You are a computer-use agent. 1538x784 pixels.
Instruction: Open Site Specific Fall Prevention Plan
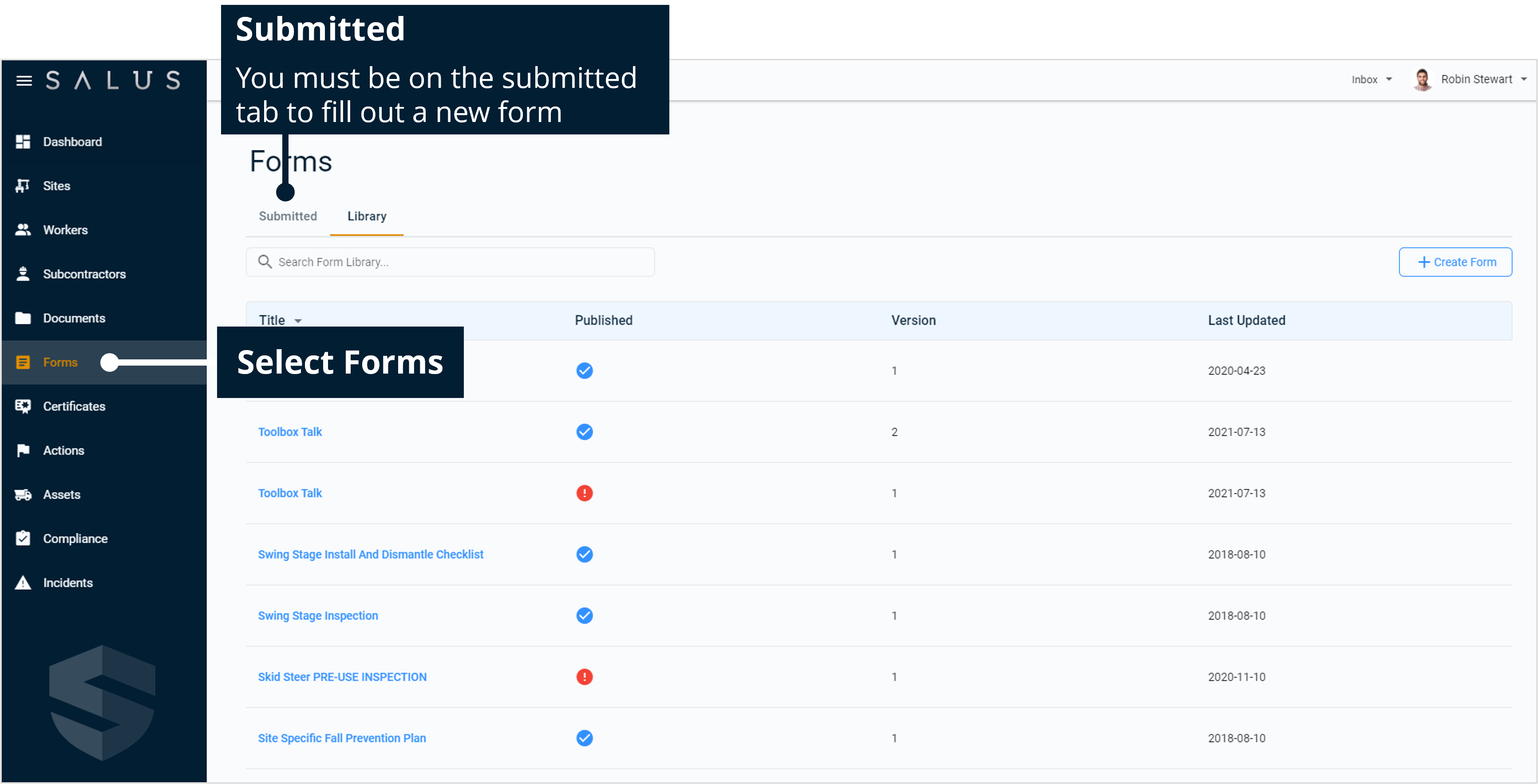click(341, 738)
